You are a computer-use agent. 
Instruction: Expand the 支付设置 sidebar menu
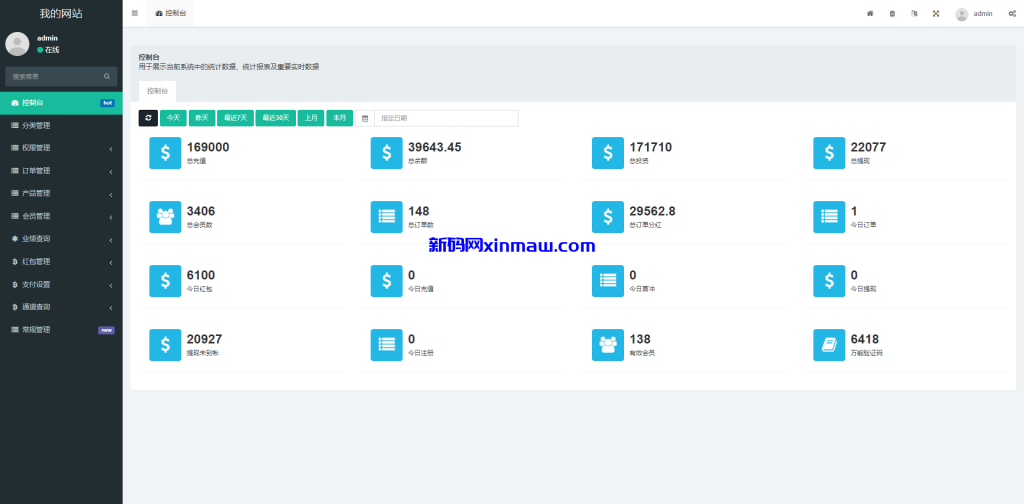pyautogui.click(x=60, y=284)
